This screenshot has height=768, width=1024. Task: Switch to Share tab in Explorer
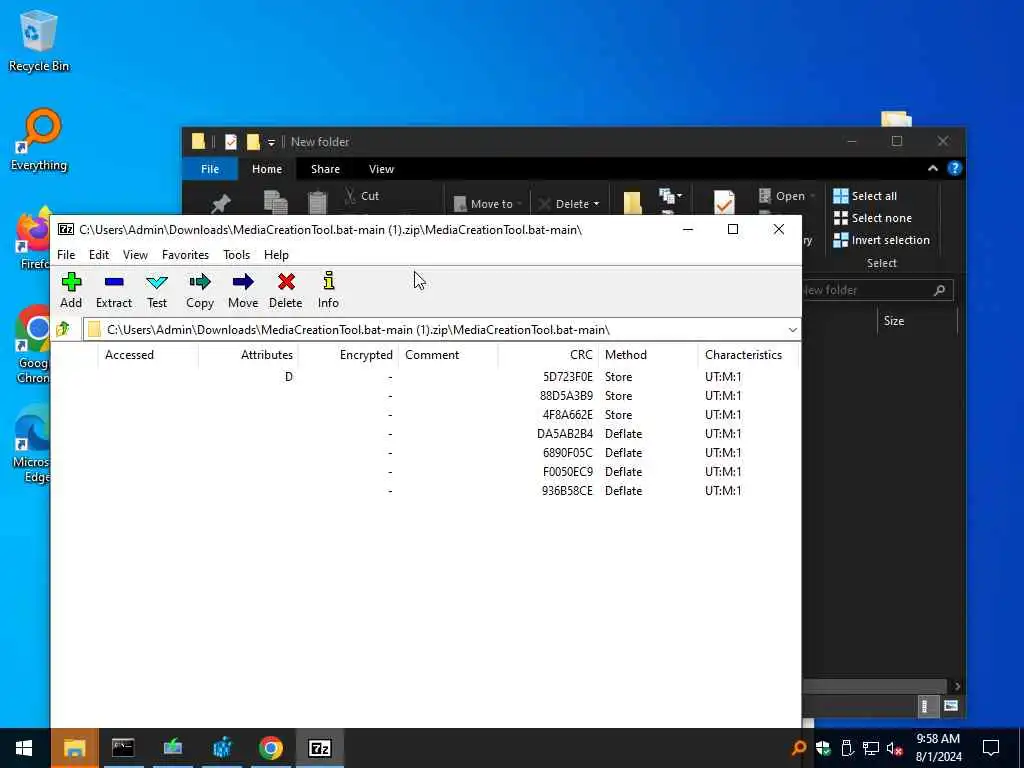pos(325,169)
